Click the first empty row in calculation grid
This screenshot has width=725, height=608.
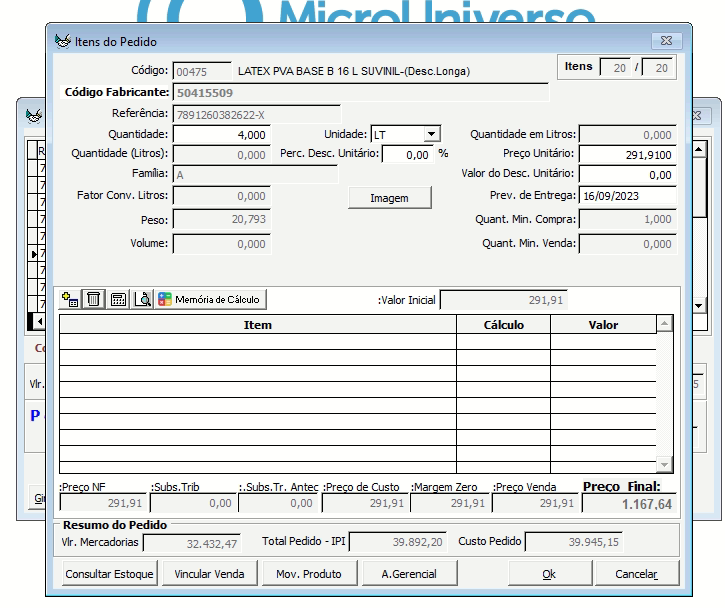[357, 342]
